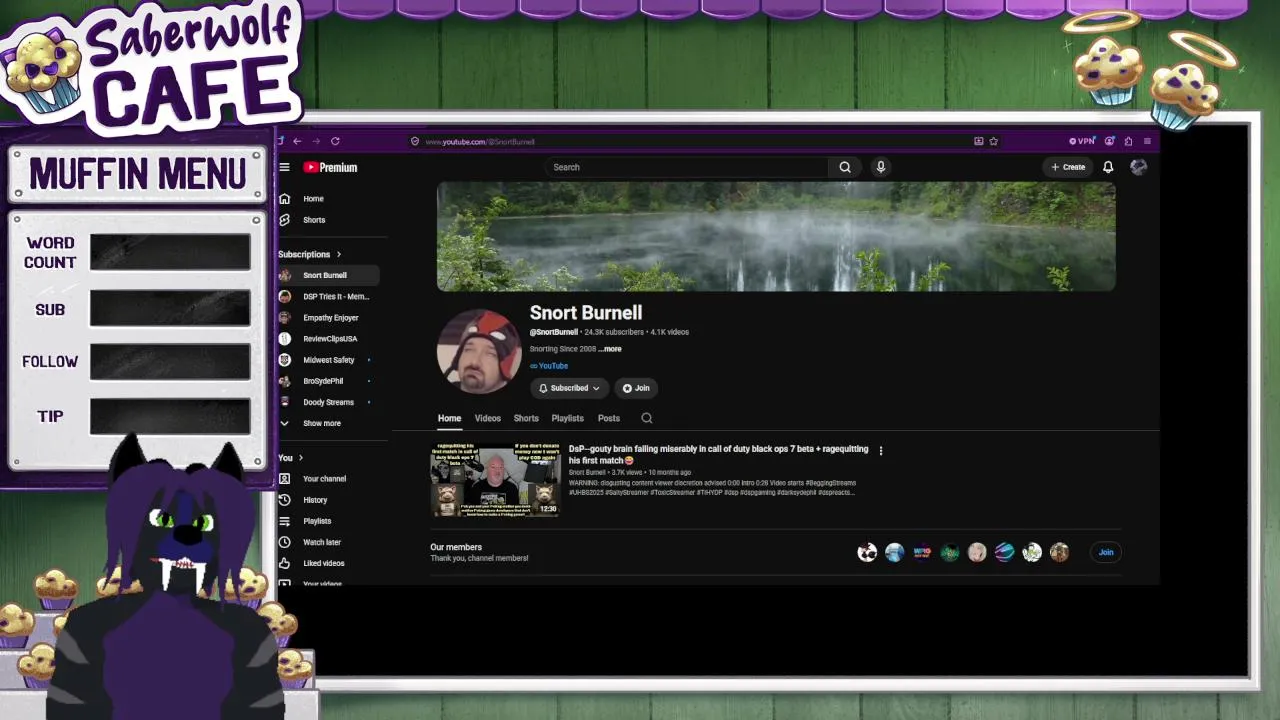Bookmark this page with the star icon
Viewport: 1280px width, 720px height.
coord(993,141)
